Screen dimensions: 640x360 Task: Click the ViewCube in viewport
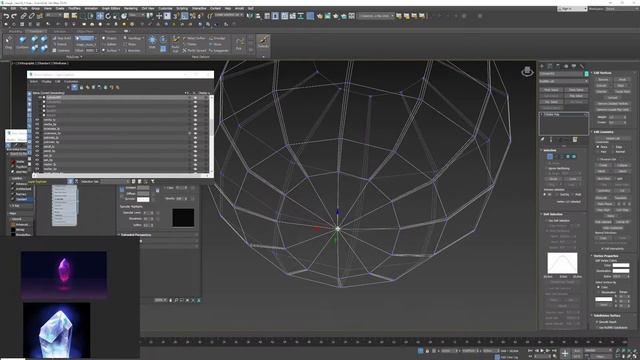(527, 71)
